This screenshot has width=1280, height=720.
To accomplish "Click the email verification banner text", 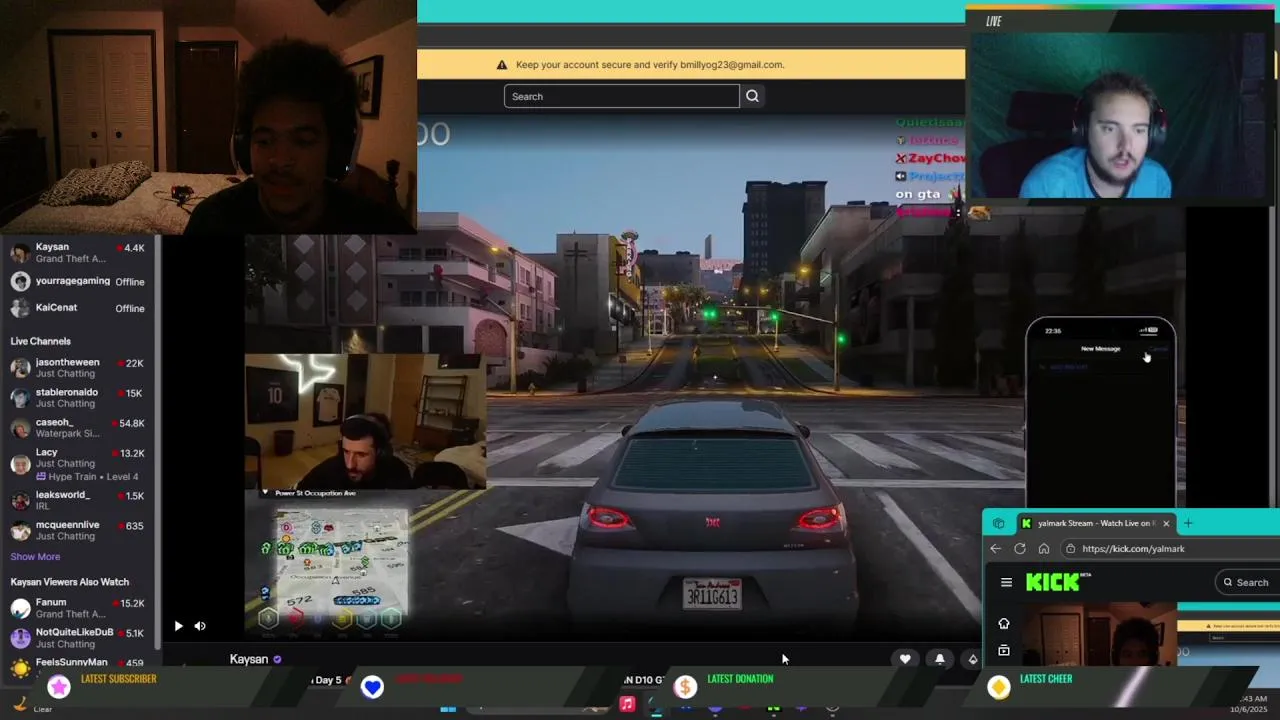I will 650,65.
